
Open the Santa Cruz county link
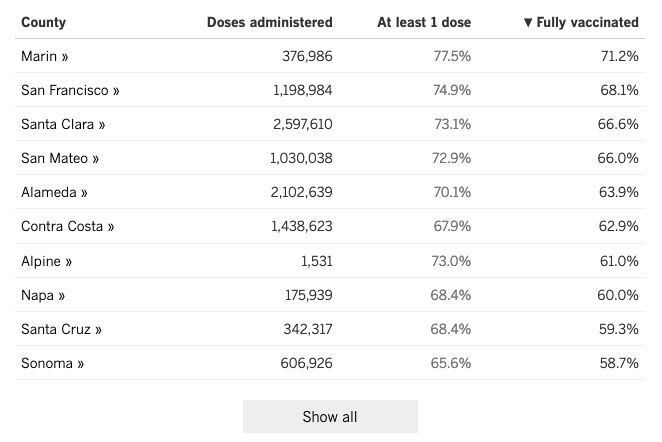pyautogui.click(x=61, y=329)
